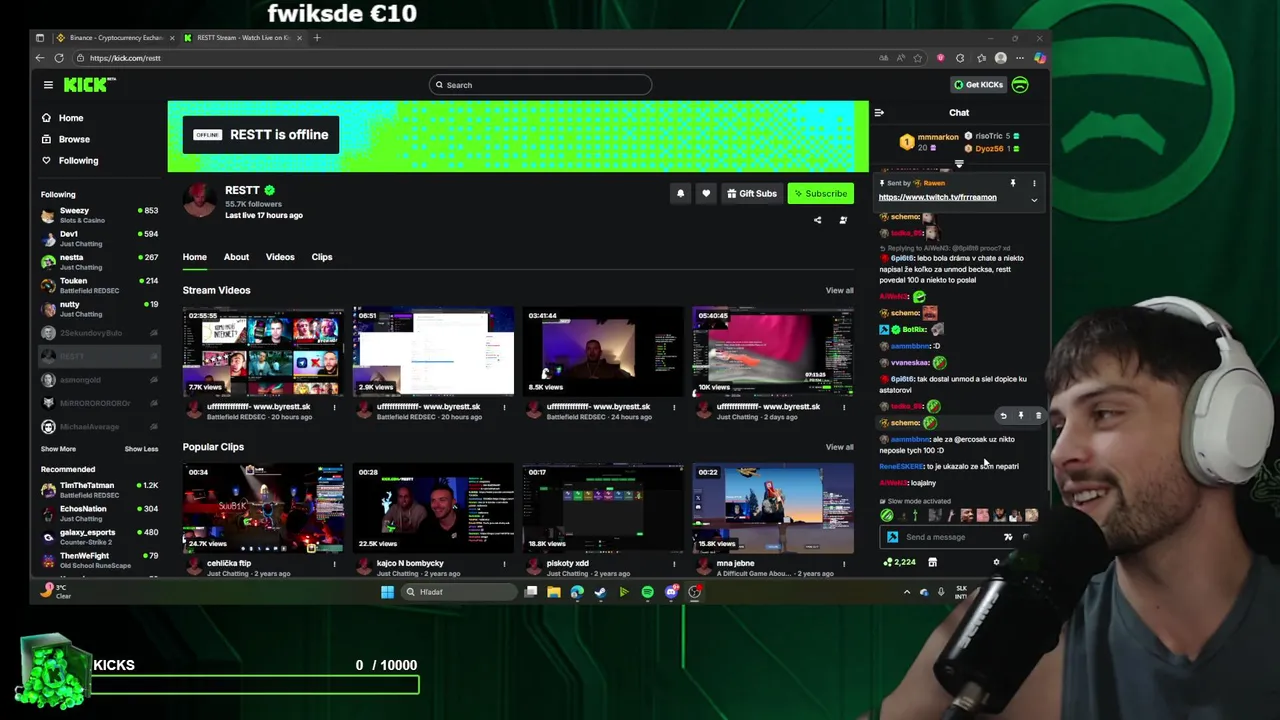View all Popular Clips

coord(839,447)
